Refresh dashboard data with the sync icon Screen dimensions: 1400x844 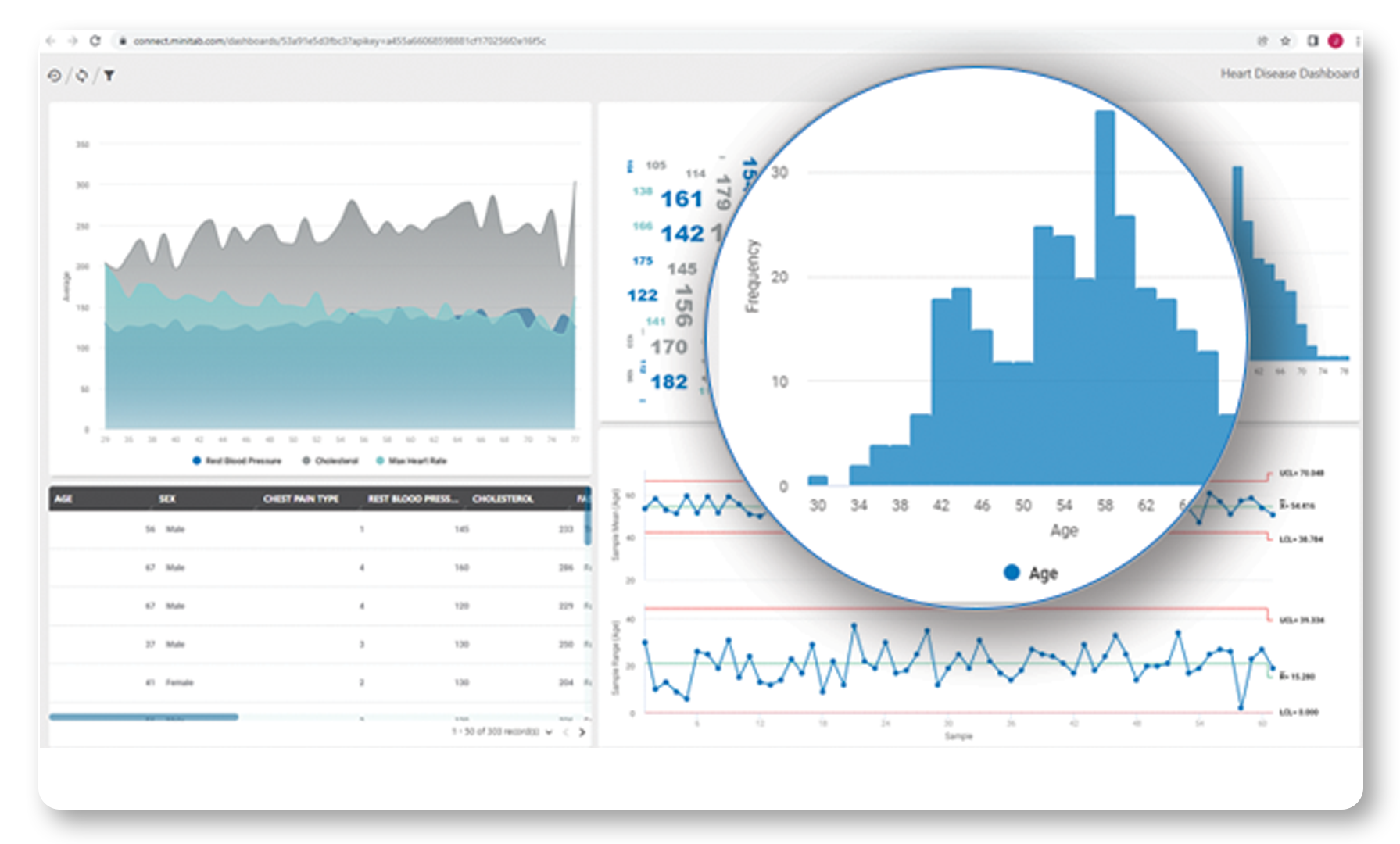82,76
